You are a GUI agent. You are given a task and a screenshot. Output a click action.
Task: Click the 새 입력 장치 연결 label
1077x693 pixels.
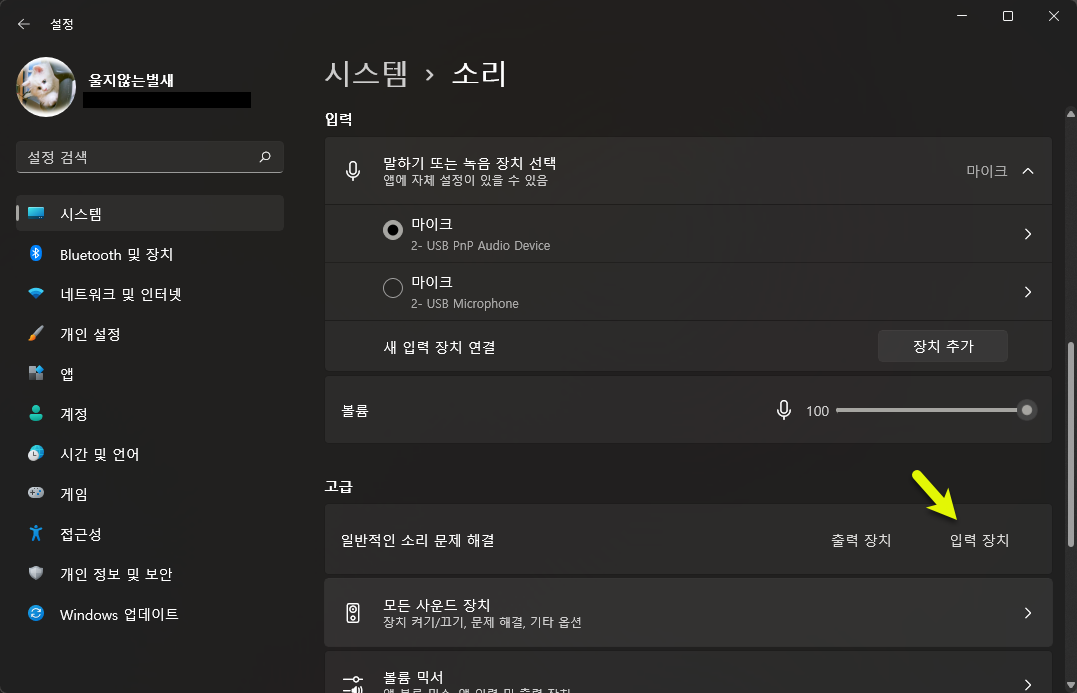pyautogui.click(x=440, y=347)
